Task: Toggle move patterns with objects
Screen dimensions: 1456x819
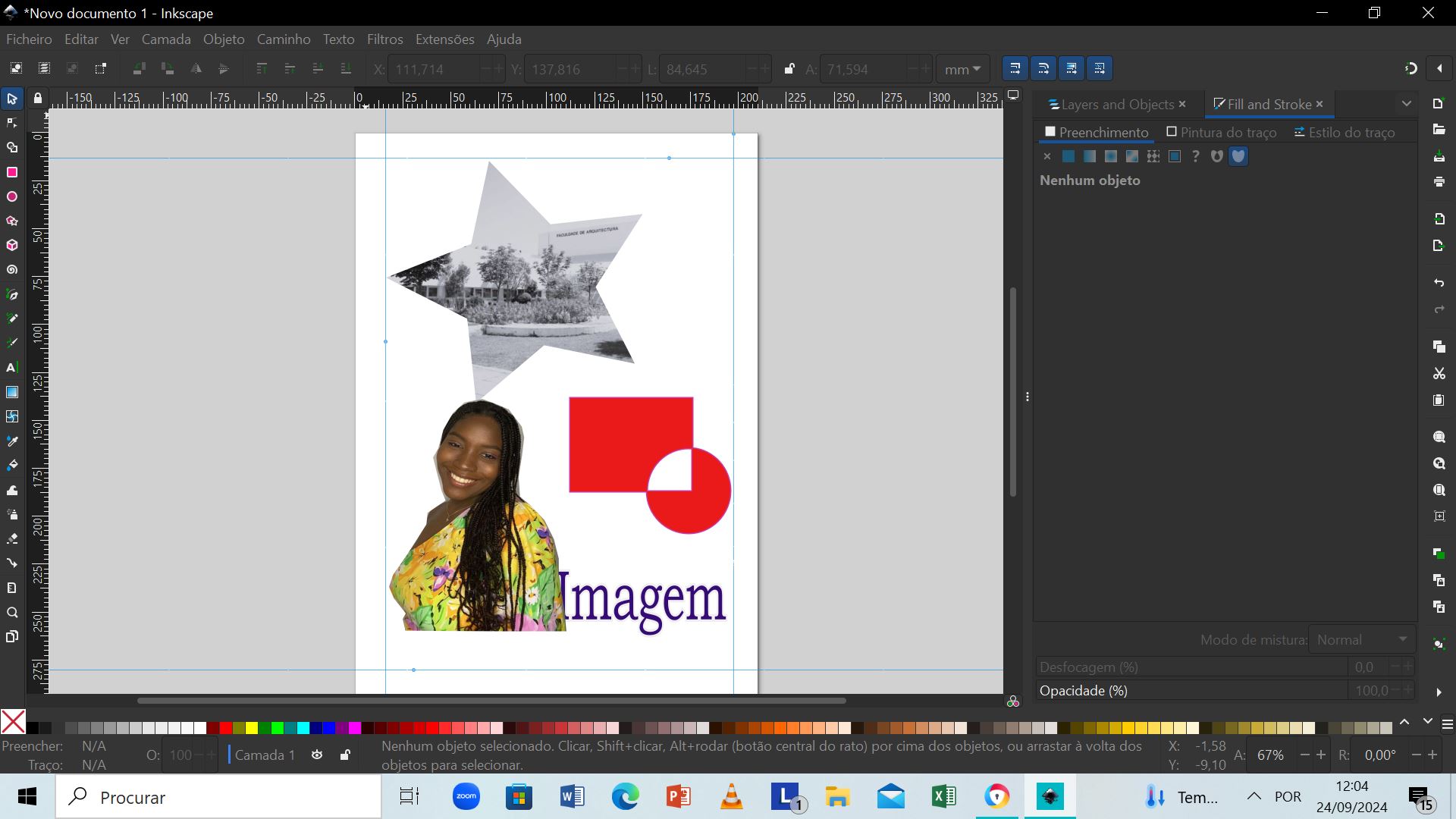Action: [x=1100, y=68]
